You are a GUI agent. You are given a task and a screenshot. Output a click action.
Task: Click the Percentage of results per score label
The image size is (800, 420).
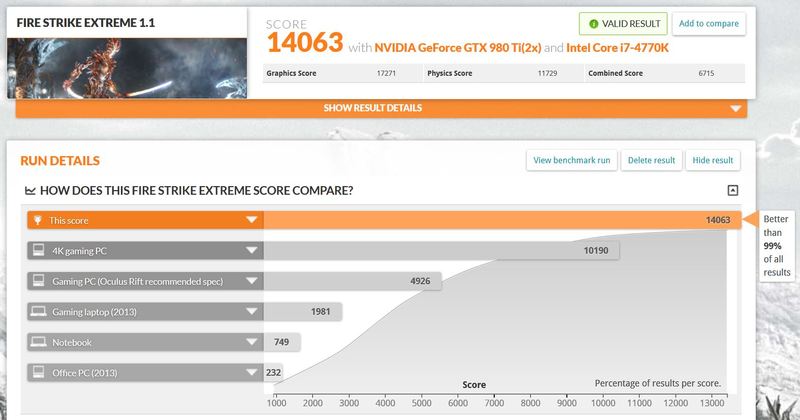tap(658, 383)
